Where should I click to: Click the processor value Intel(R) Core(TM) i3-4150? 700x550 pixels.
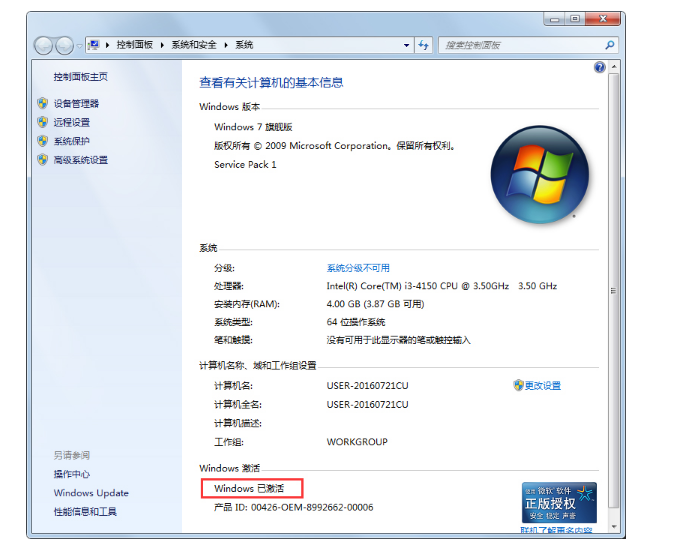click(x=442, y=286)
